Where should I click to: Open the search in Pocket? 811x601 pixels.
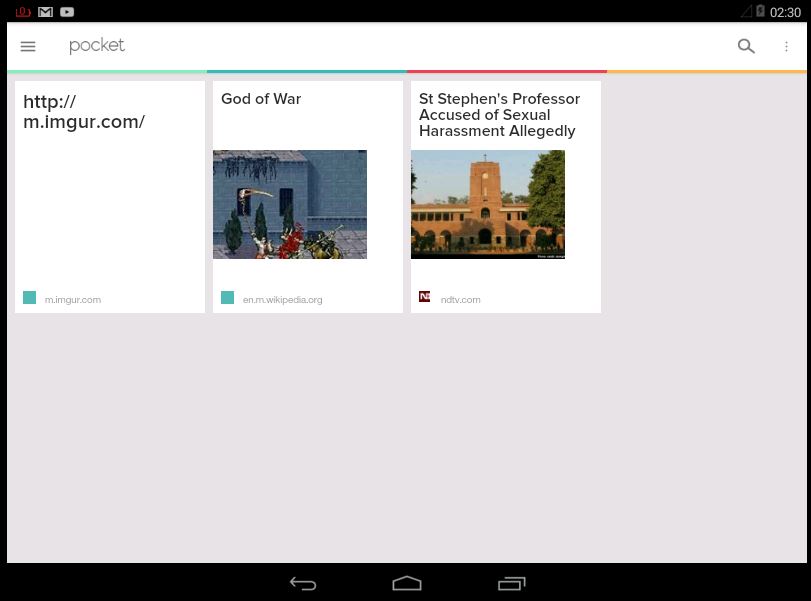pos(746,46)
